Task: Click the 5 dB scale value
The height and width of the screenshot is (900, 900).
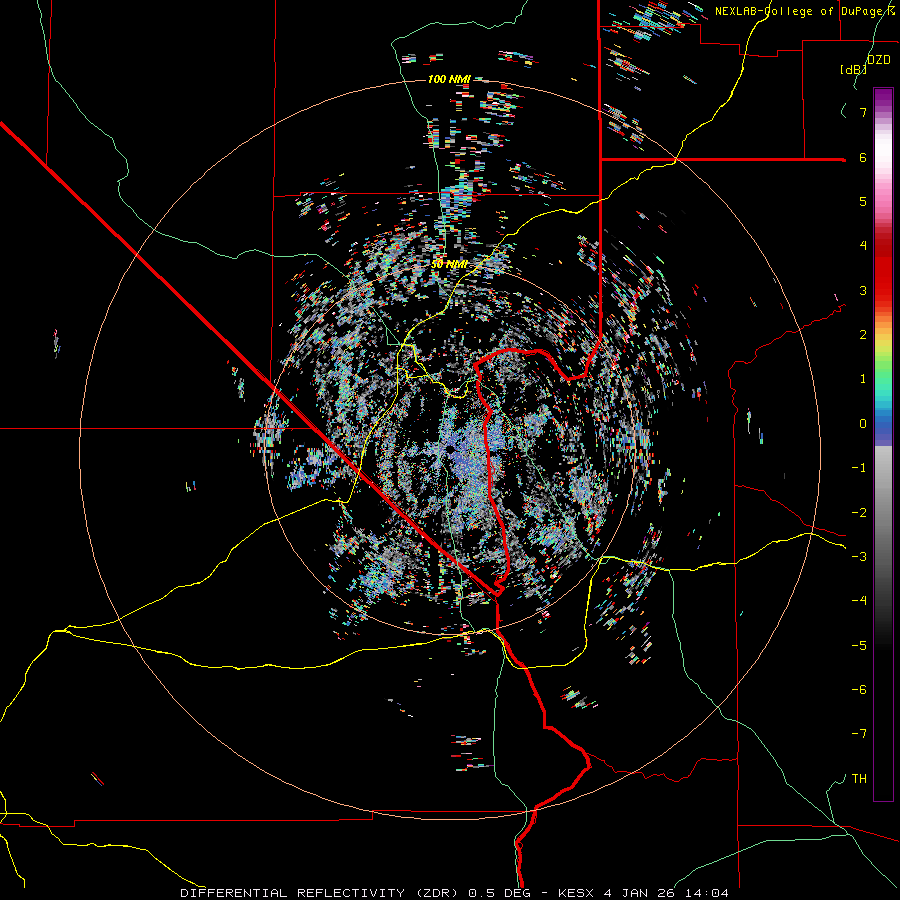Action: pyautogui.click(x=862, y=201)
